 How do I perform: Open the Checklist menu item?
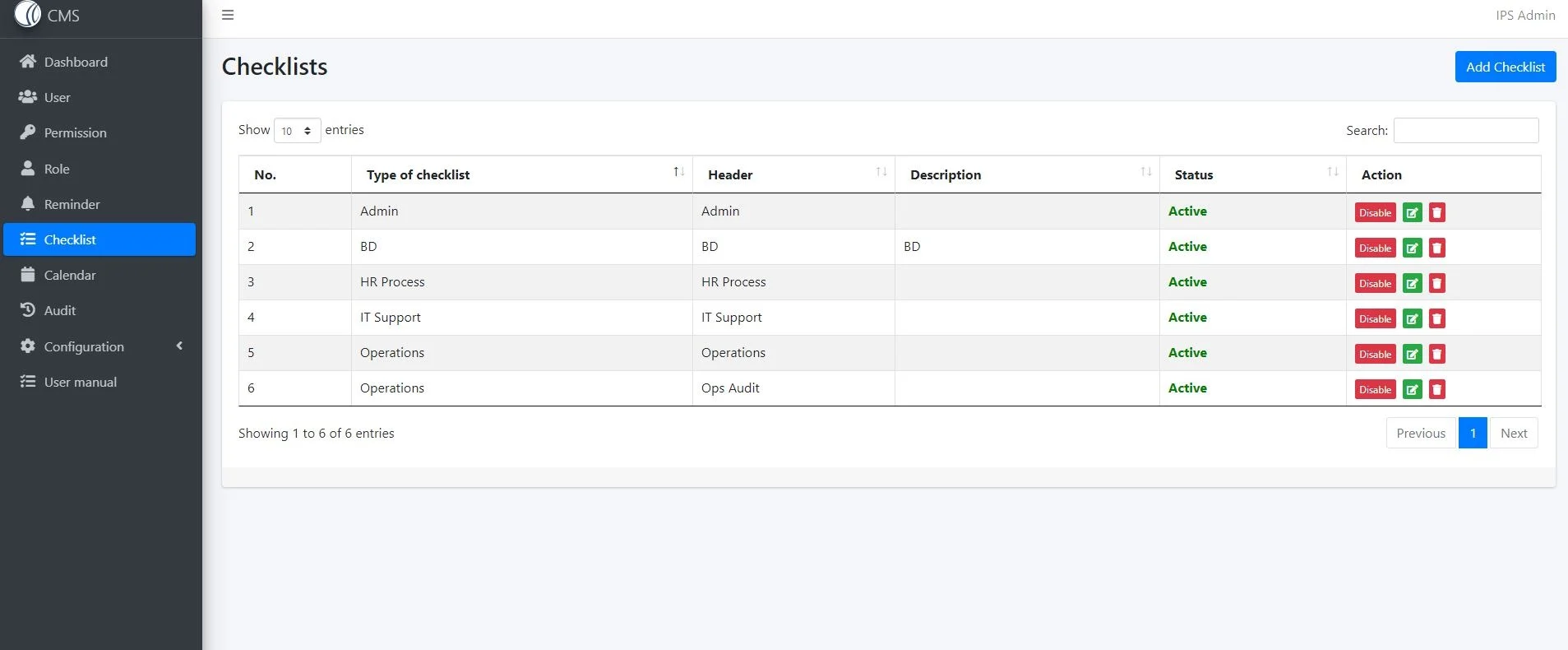[99, 239]
